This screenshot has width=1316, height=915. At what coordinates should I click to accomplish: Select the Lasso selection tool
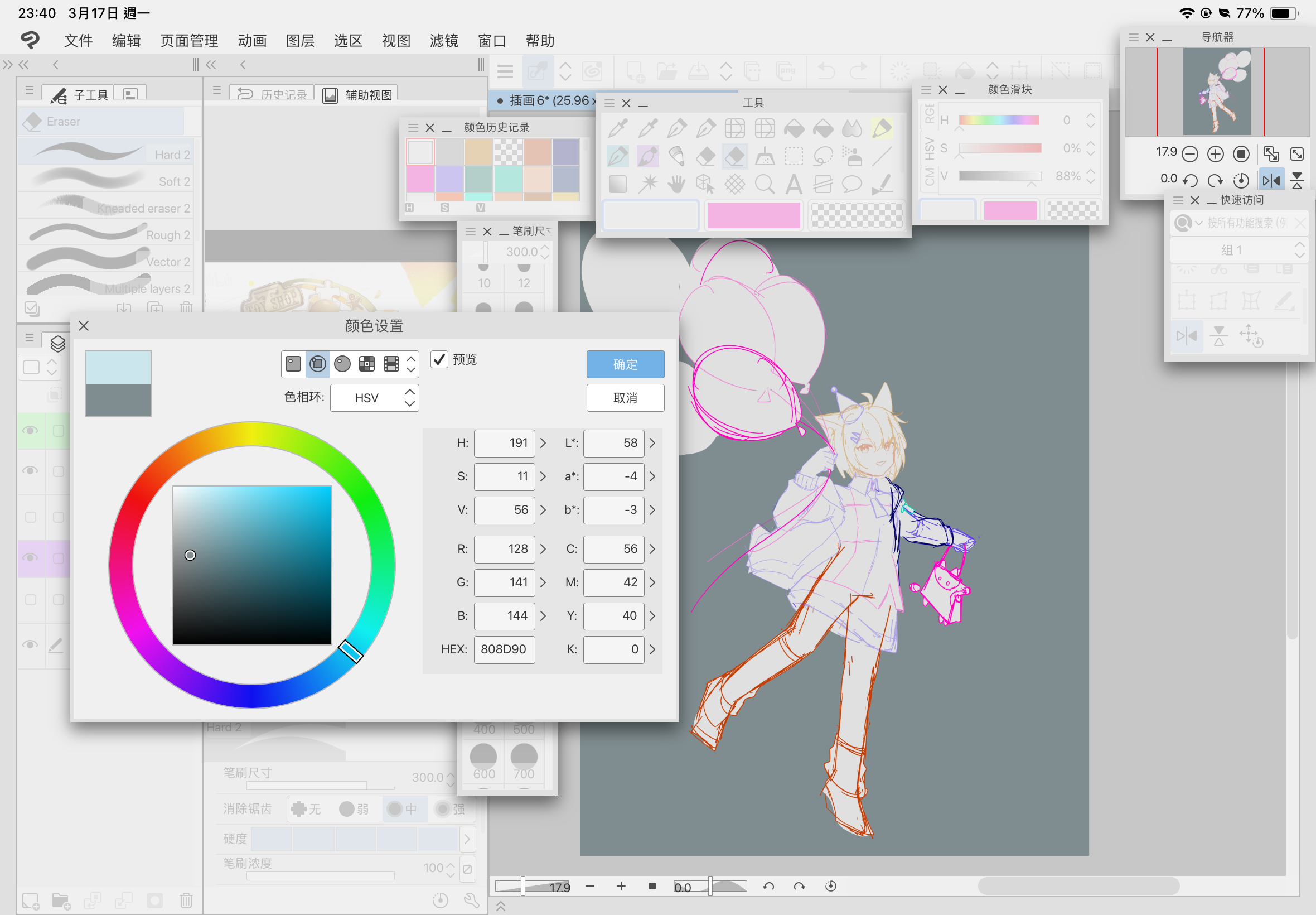823,156
